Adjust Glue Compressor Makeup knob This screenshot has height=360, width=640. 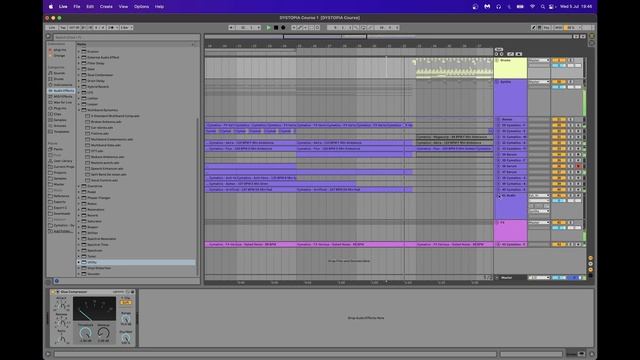tap(103, 333)
